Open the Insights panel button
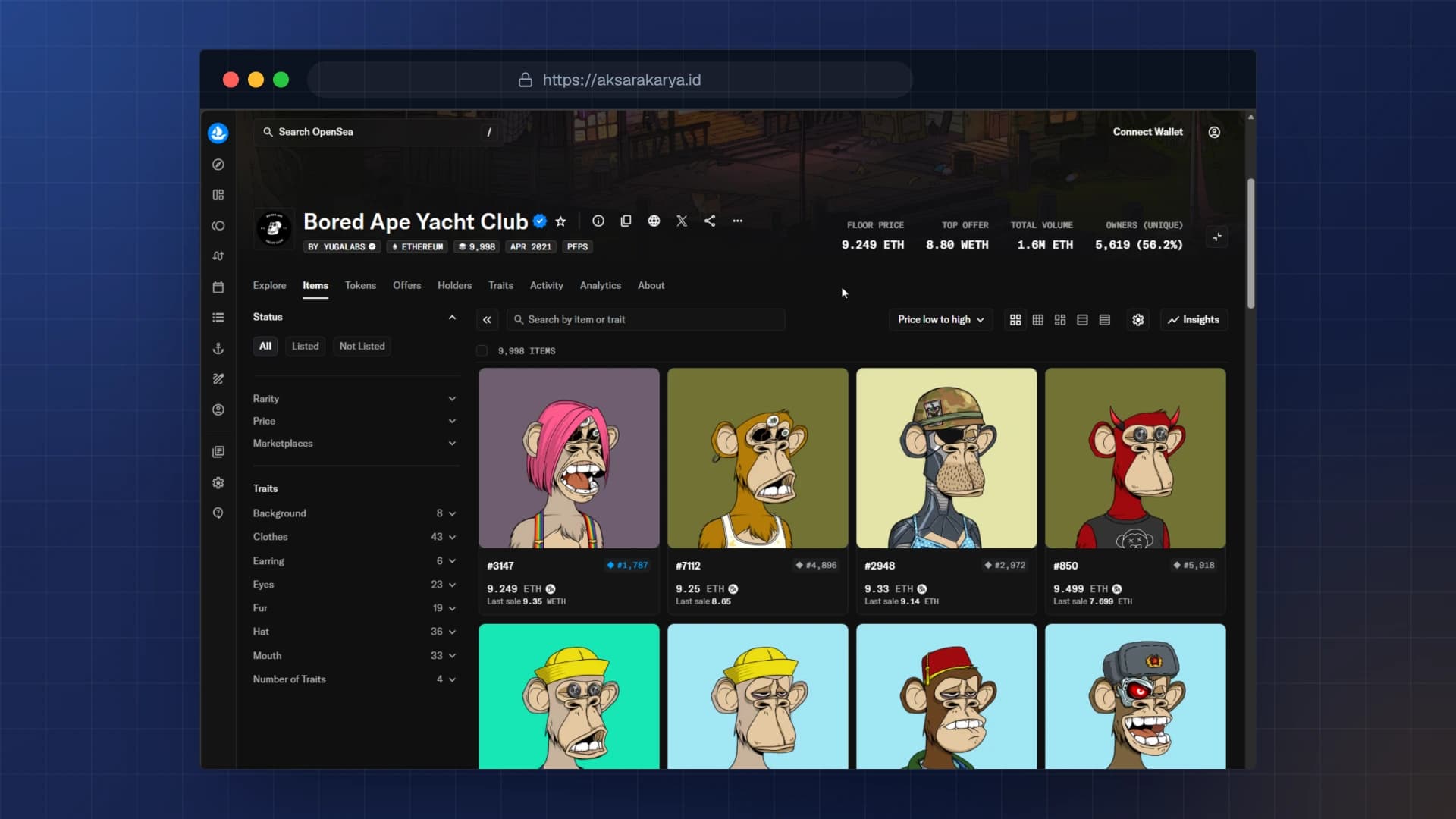 pos(1194,320)
